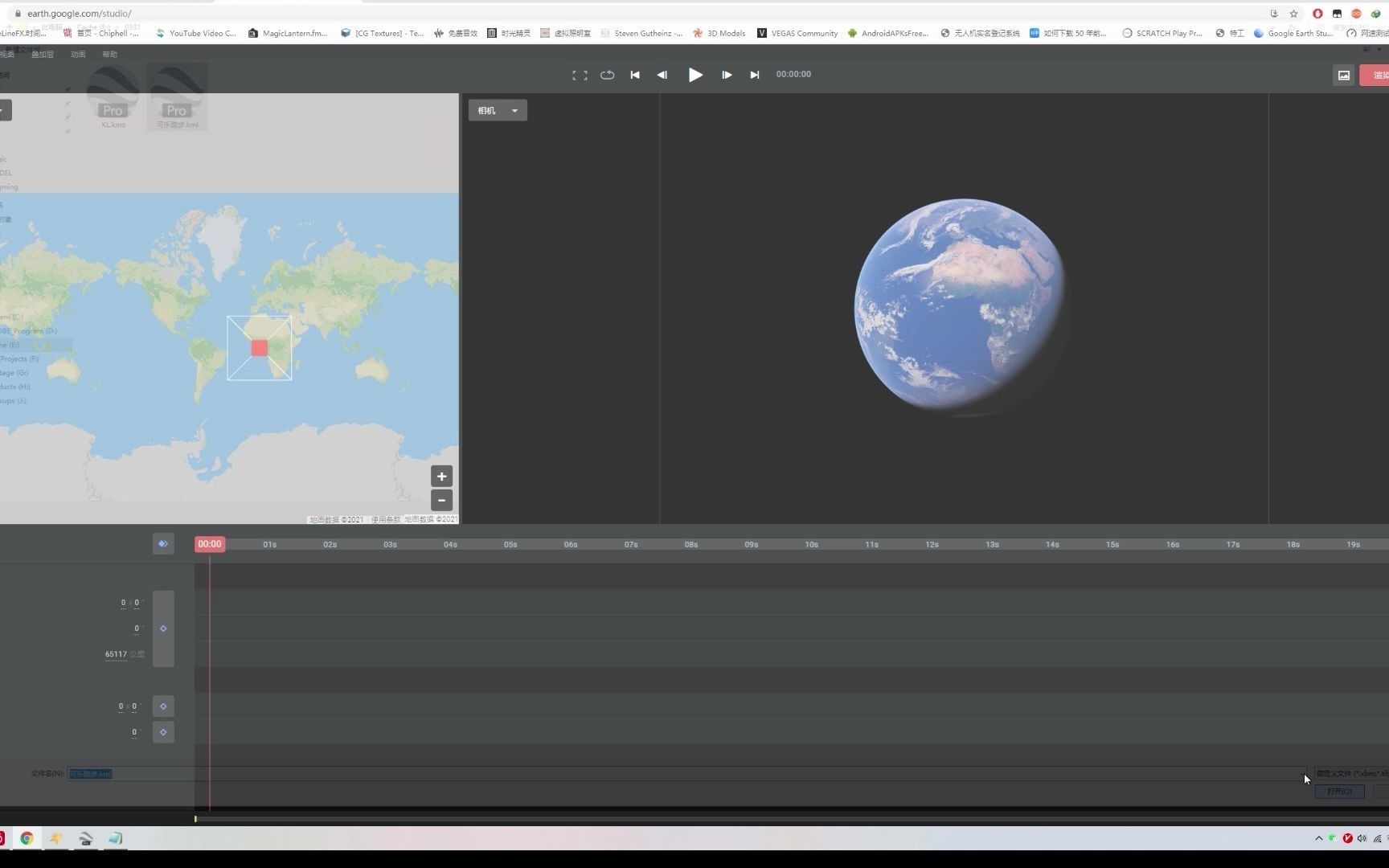The image size is (1389, 868).
Task: Open the 帮助 menu
Action: click(110, 55)
